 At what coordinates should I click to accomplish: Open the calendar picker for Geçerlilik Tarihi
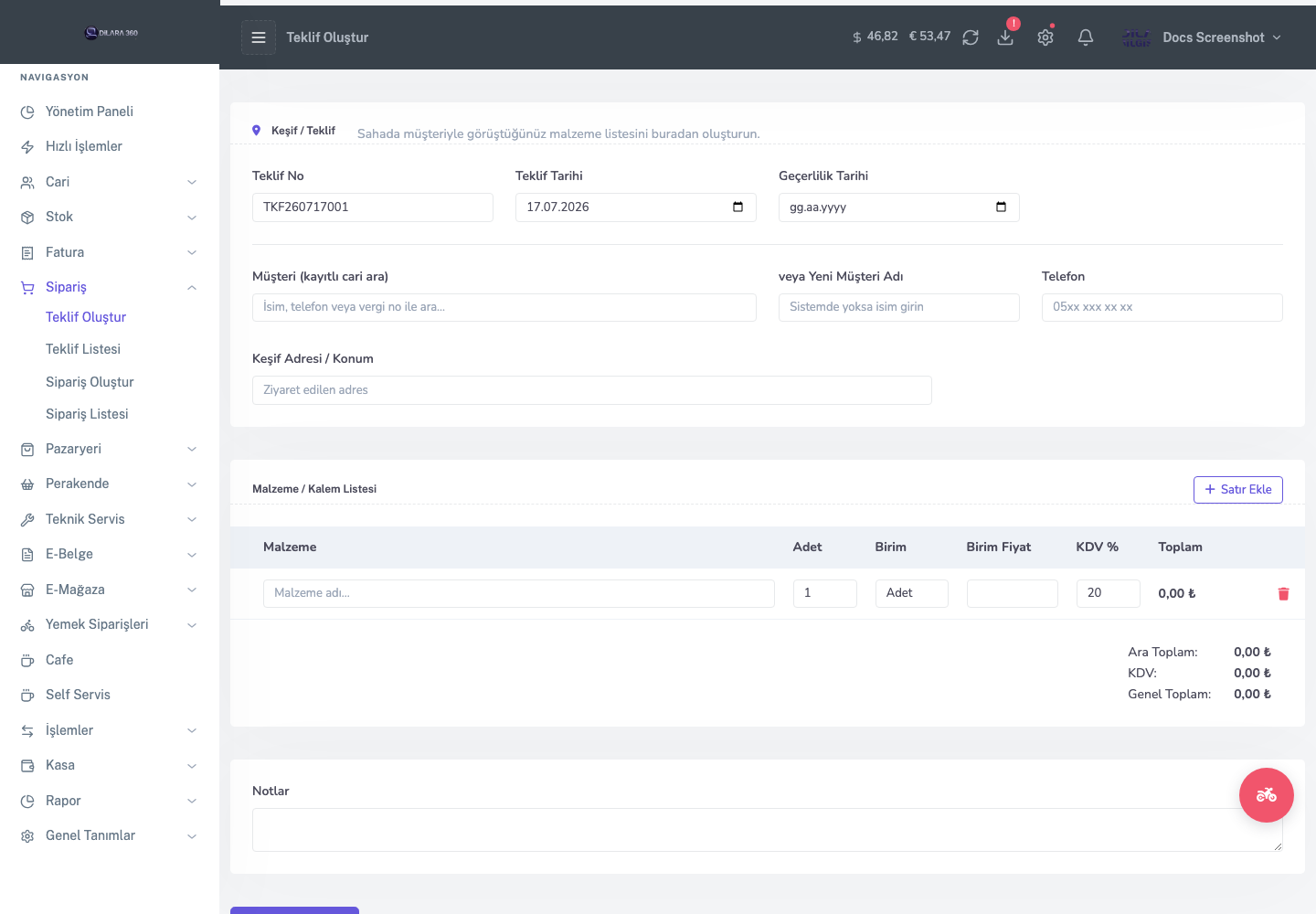pyautogui.click(x=1001, y=207)
